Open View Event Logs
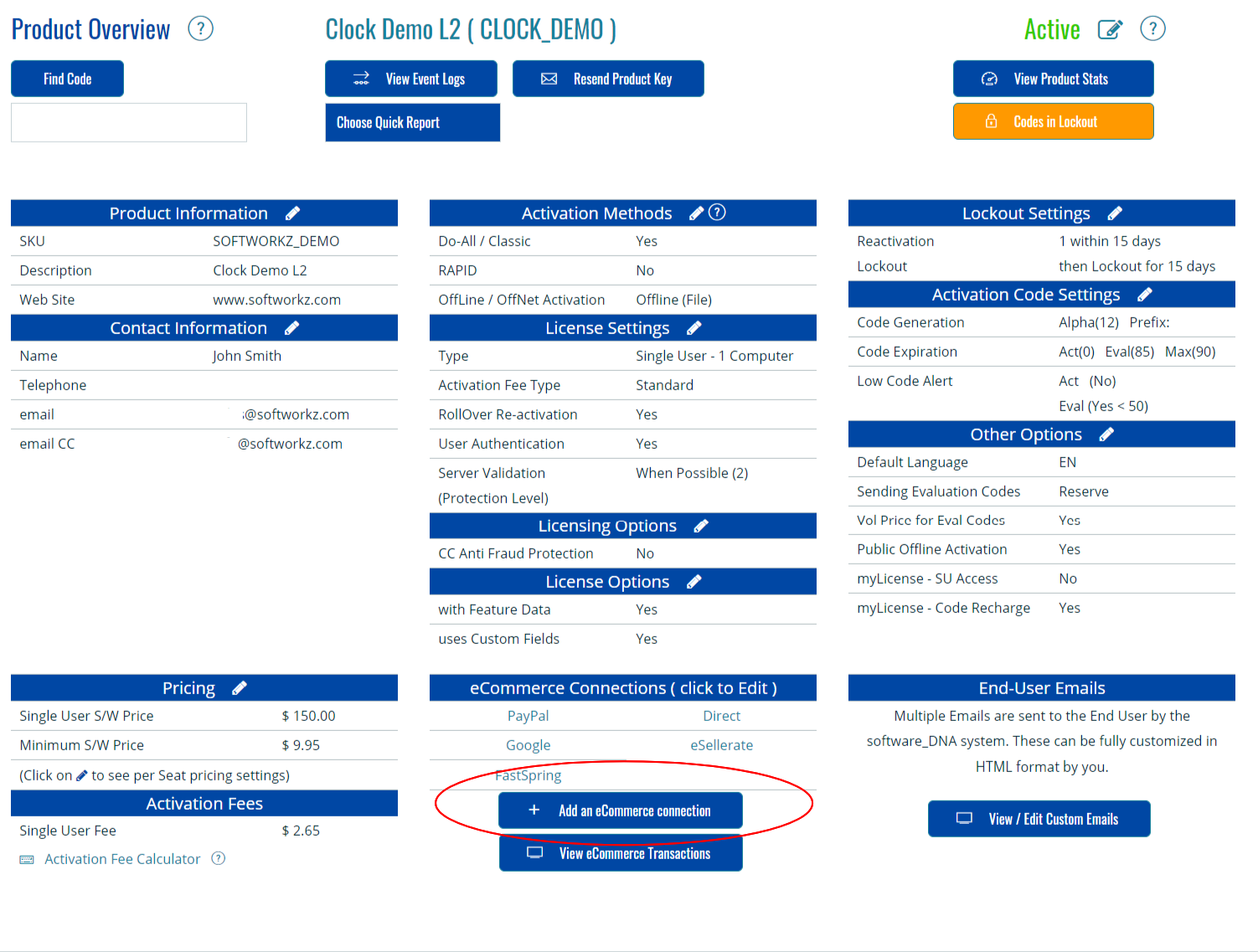 pos(411,79)
